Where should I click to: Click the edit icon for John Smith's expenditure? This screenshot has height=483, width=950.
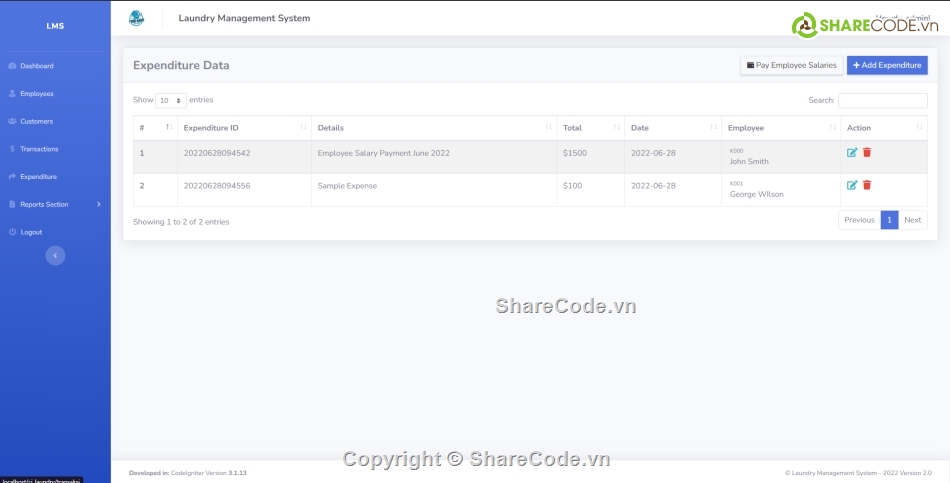852,152
